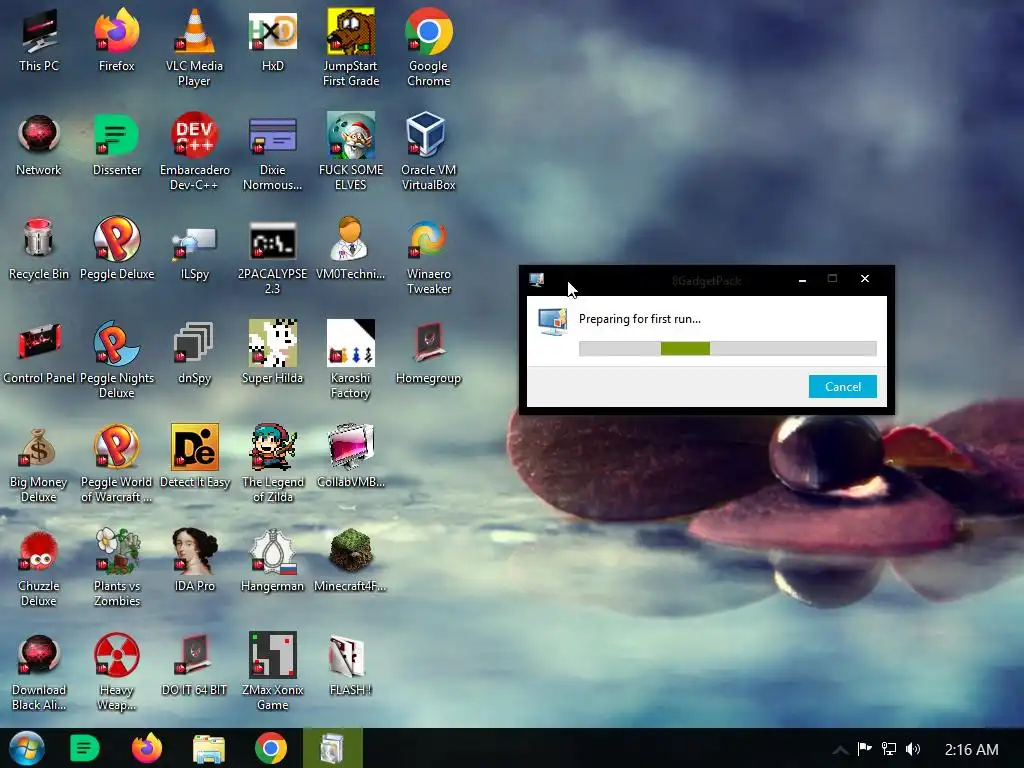The height and width of the screenshot is (768, 1024).
Task: Open the Network desktop icon
Action: [39, 144]
